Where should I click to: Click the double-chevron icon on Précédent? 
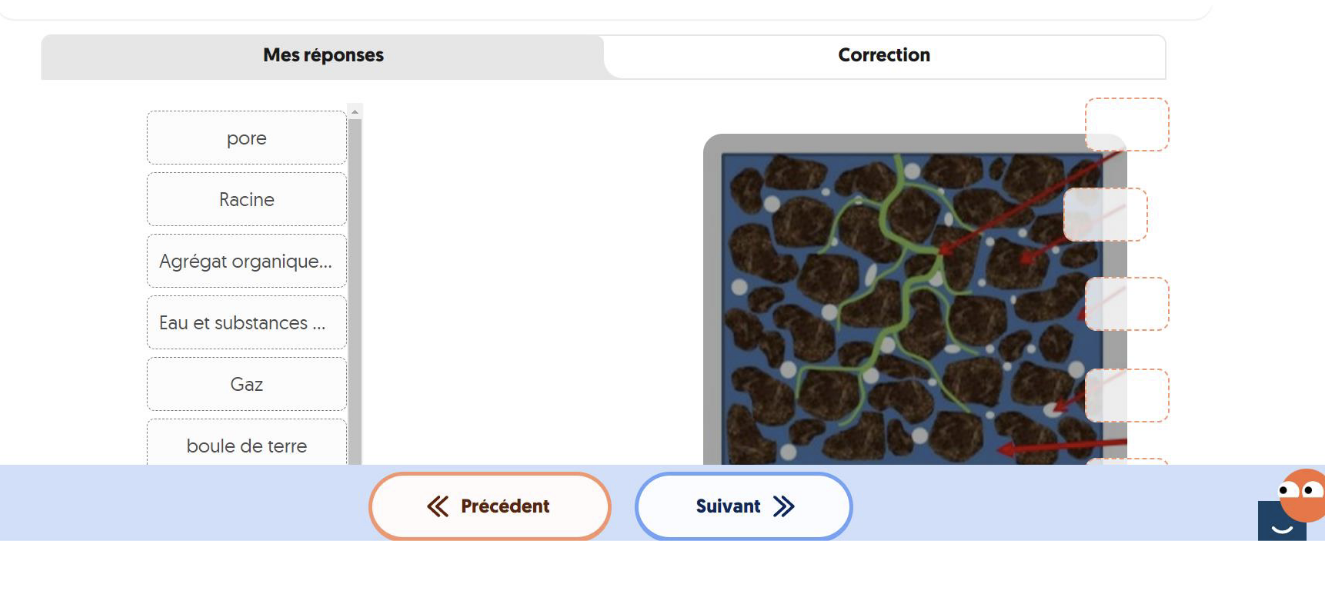click(x=437, y=506)
